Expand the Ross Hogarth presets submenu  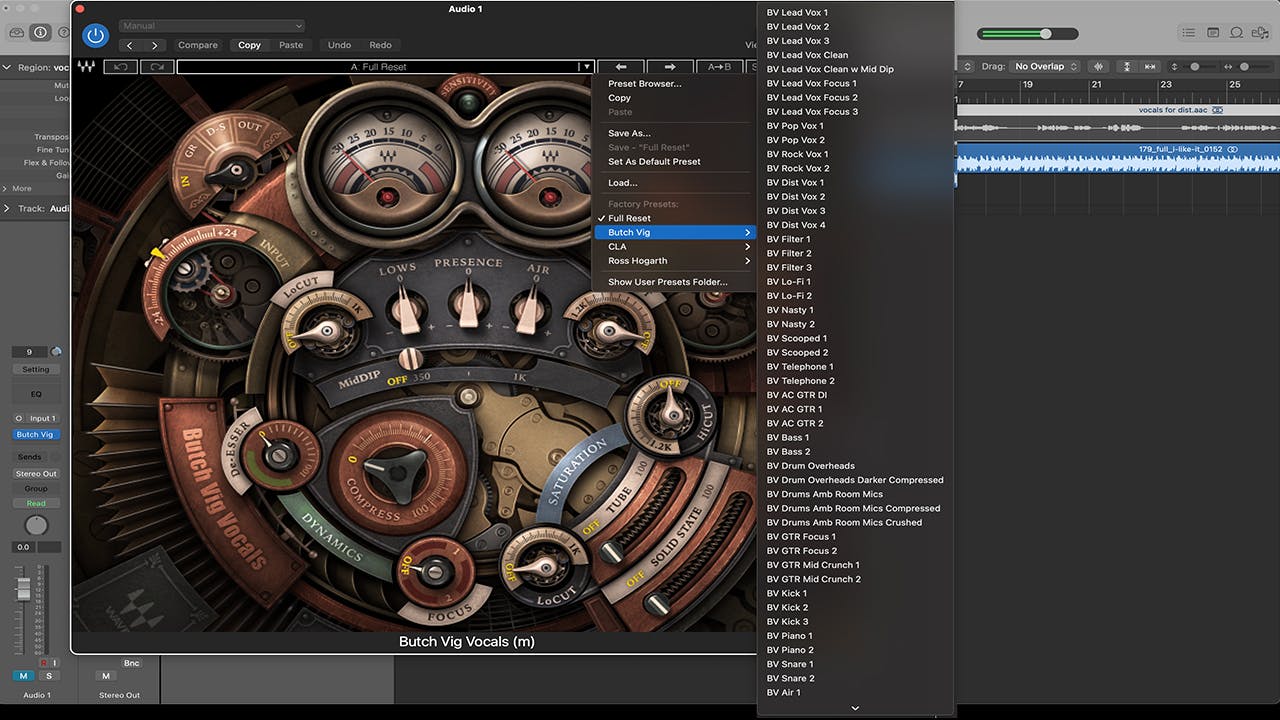pos(674,261)
